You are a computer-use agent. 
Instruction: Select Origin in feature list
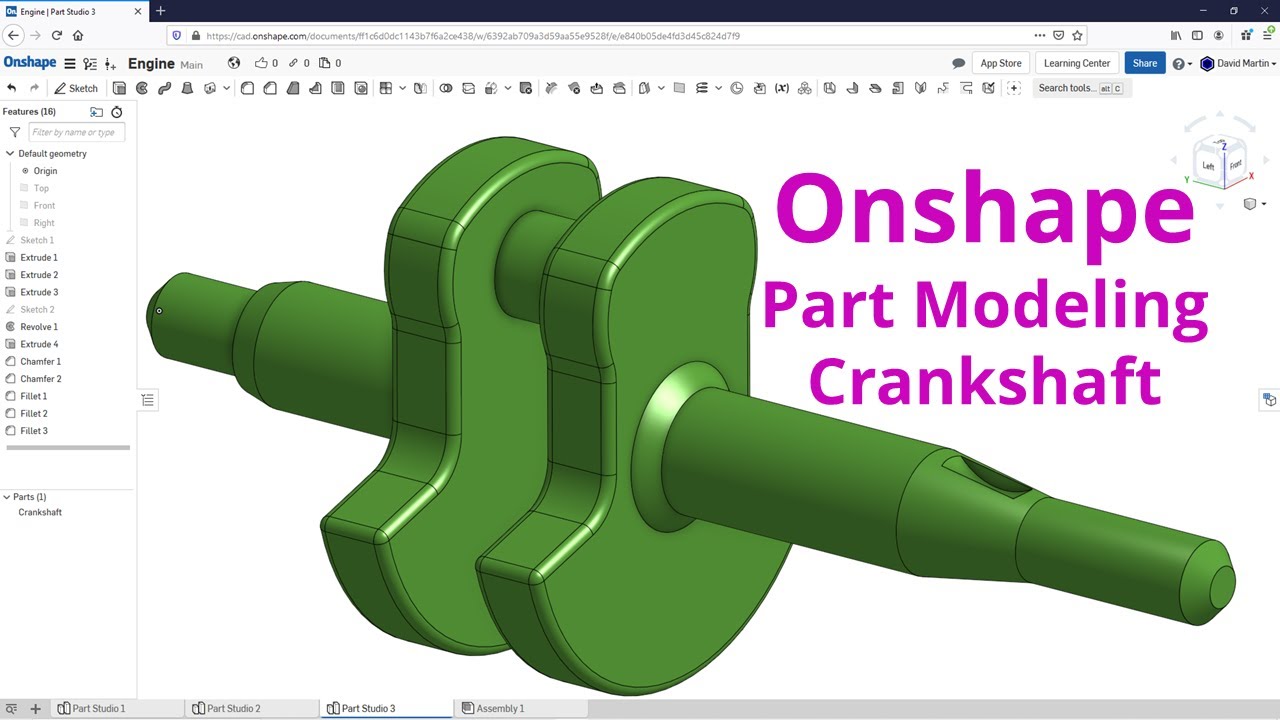(x=45, y=171)
